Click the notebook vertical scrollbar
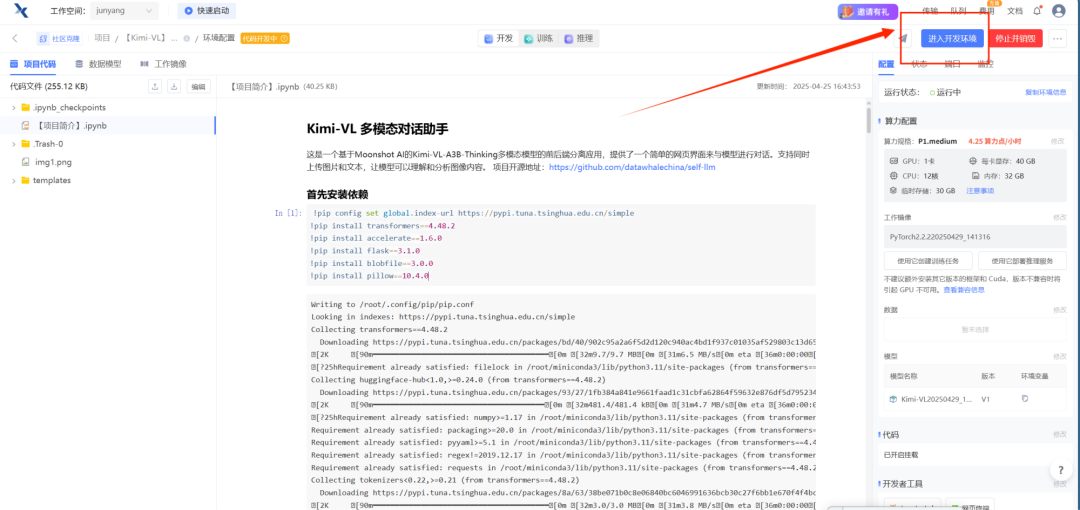 869,121
